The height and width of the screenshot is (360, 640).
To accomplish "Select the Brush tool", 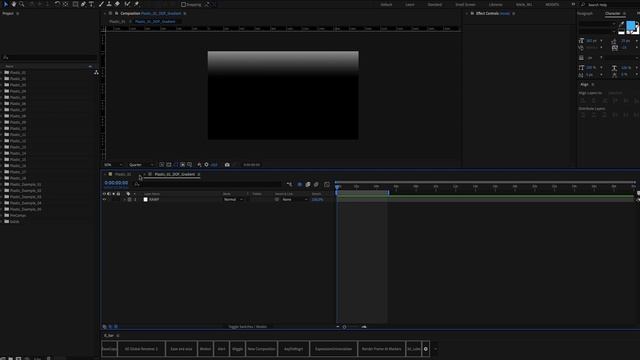I will point(101,4).
